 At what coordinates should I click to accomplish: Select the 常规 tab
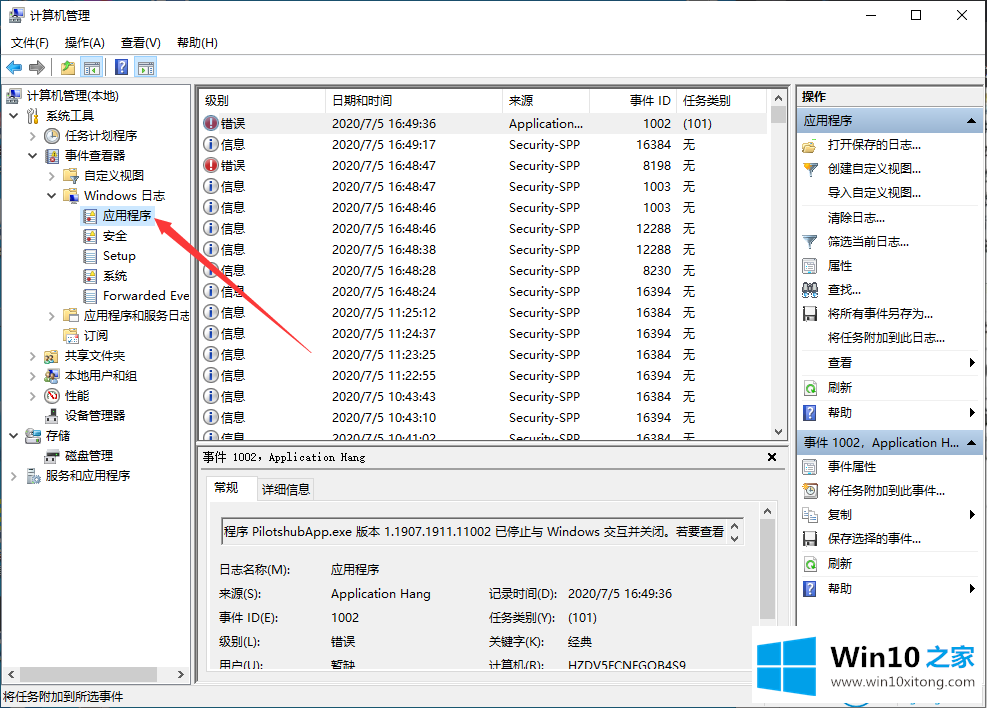(x=226, y=488)
